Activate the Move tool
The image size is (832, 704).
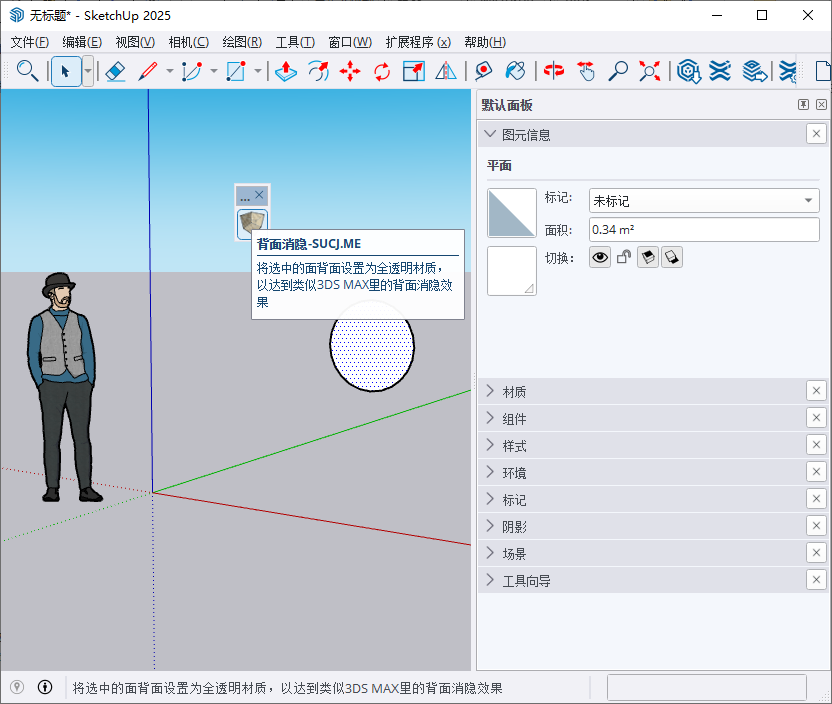352,71
